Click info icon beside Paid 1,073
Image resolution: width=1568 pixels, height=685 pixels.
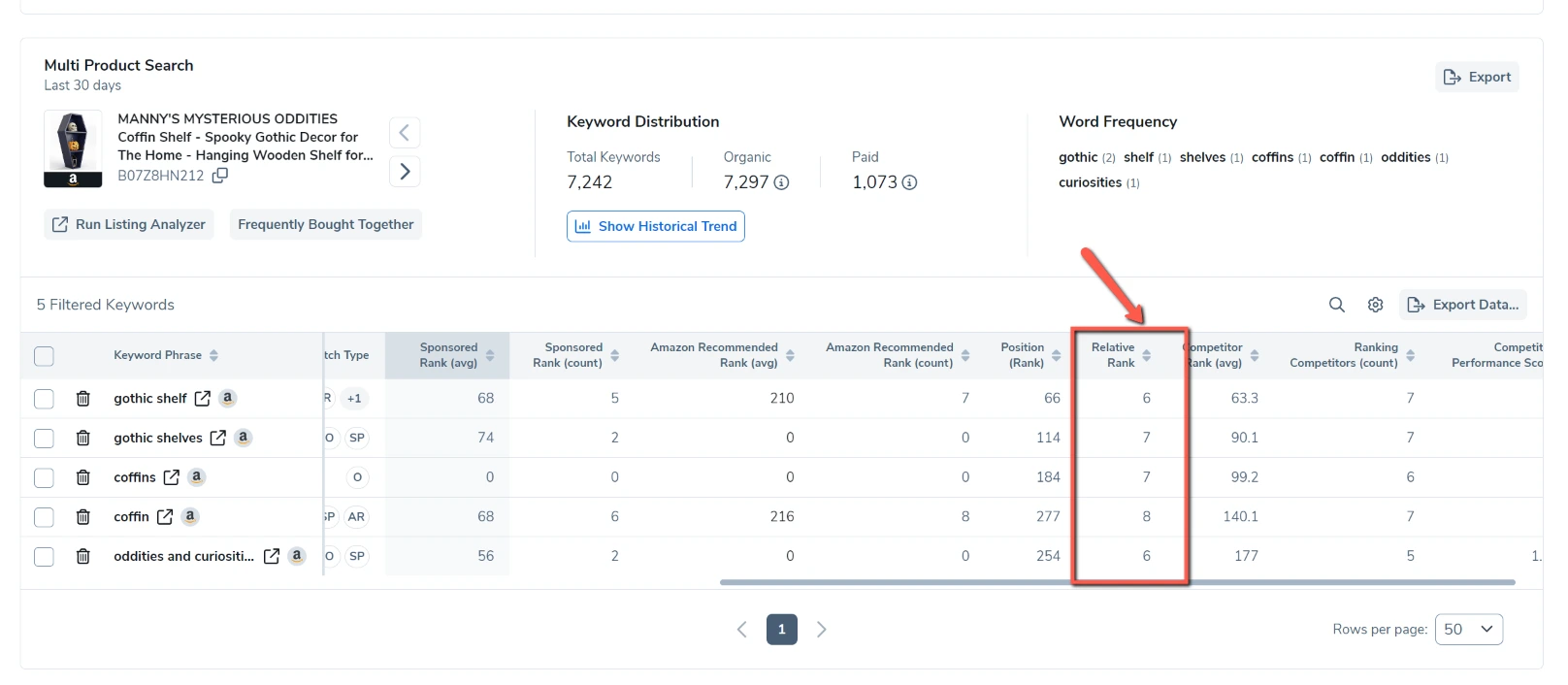pos(909,182)
